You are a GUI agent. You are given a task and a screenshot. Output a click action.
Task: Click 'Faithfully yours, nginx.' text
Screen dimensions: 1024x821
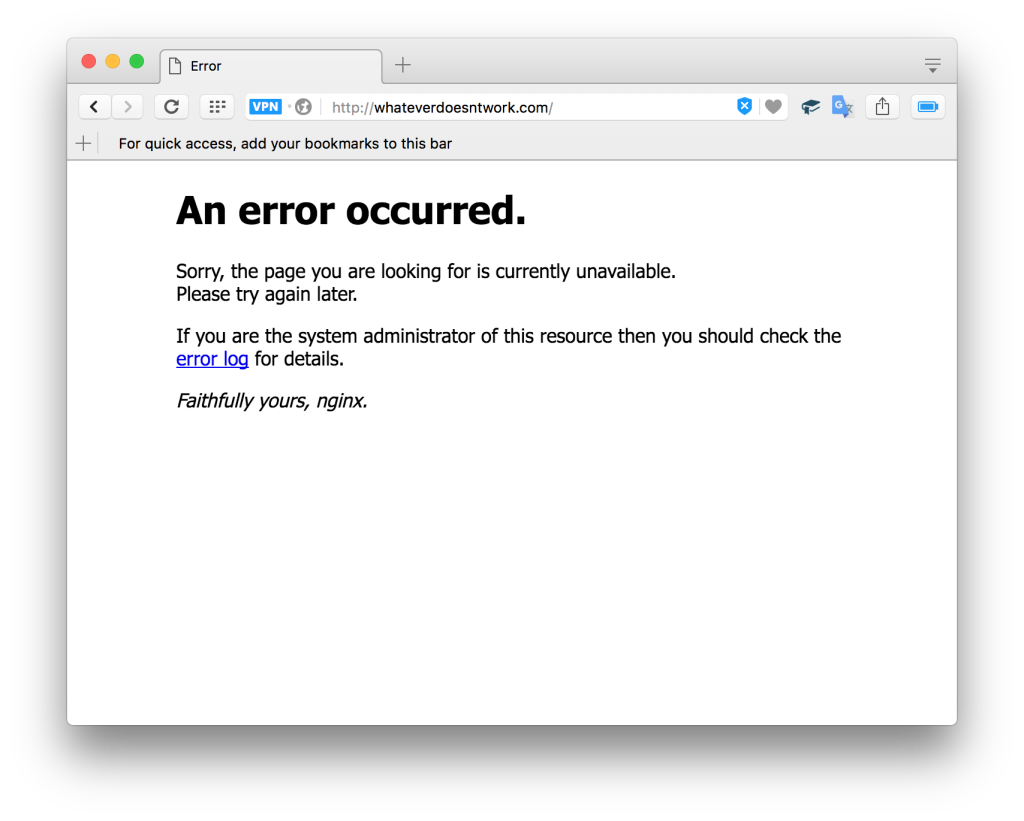(x=272, y=400)
